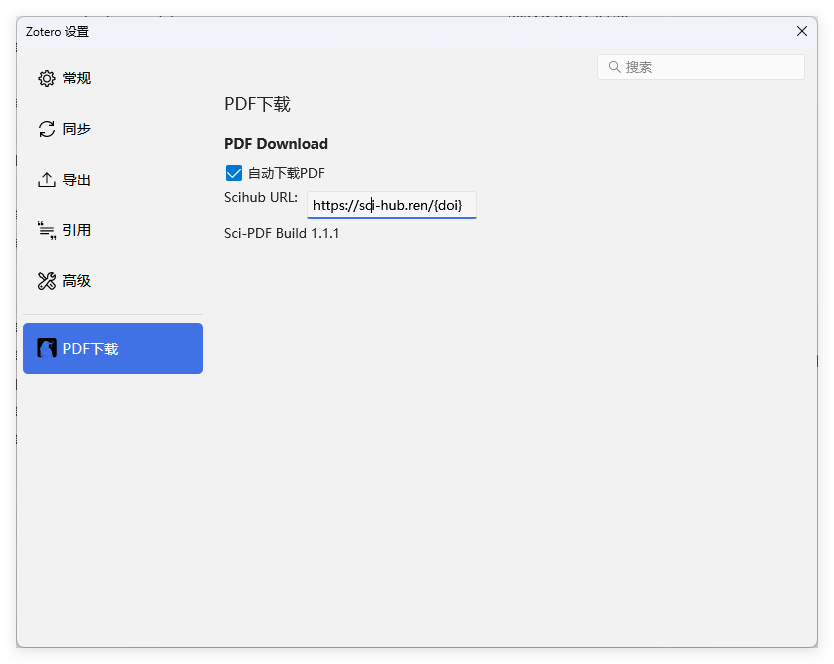Click into the 搜索 search field
The image size is (834, 664).
point(710,67)
